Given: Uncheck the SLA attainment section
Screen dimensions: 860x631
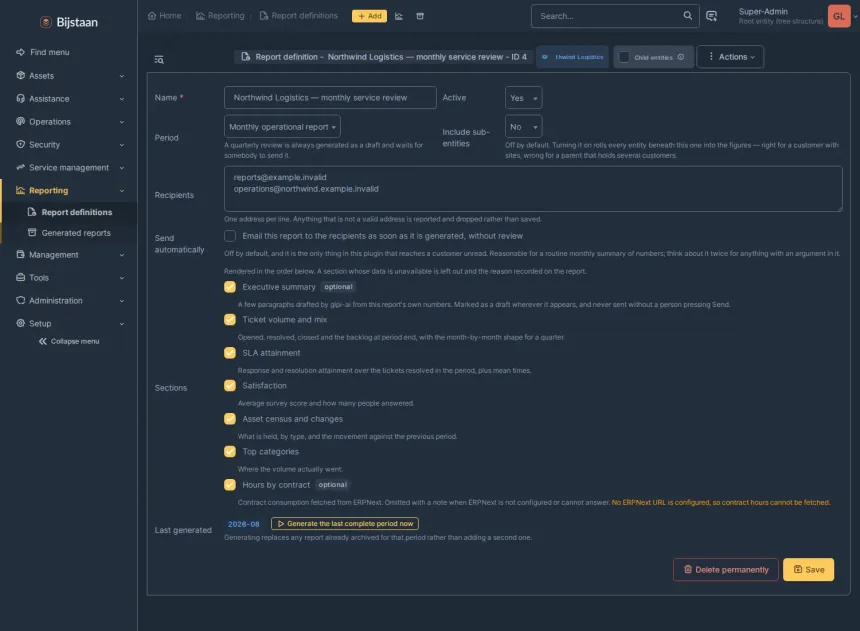Looking at the screenshot, I should pyautogui.click(x=230, y=353).
